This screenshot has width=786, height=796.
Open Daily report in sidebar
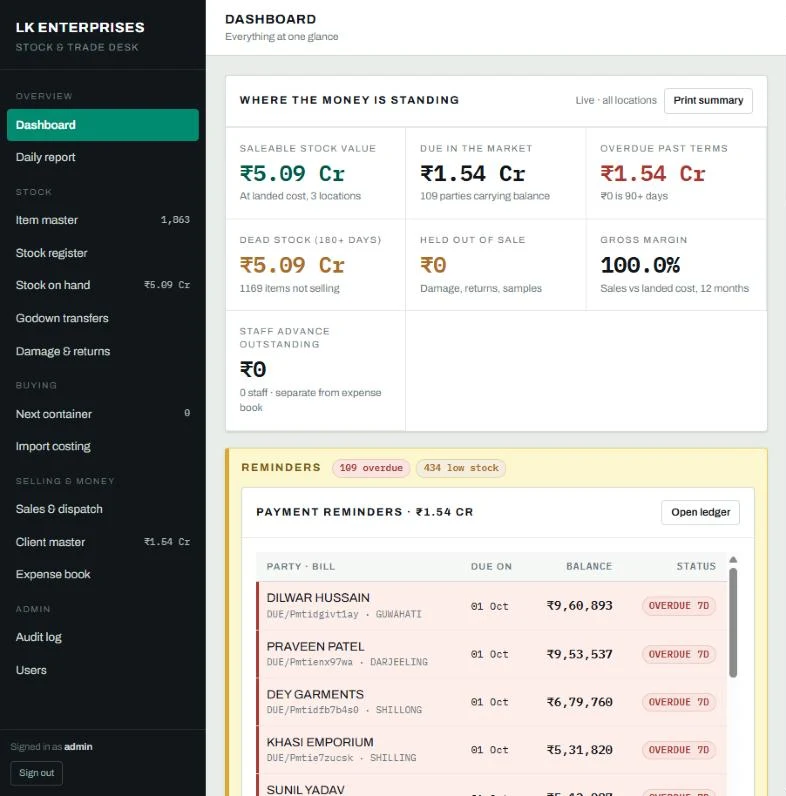pos(103,157)
